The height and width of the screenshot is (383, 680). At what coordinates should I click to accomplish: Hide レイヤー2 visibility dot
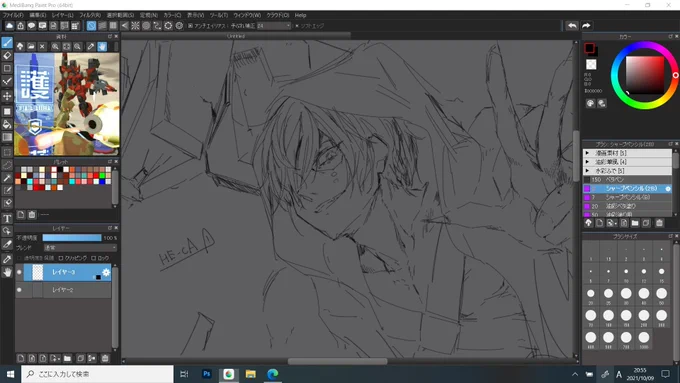[19, 290]
